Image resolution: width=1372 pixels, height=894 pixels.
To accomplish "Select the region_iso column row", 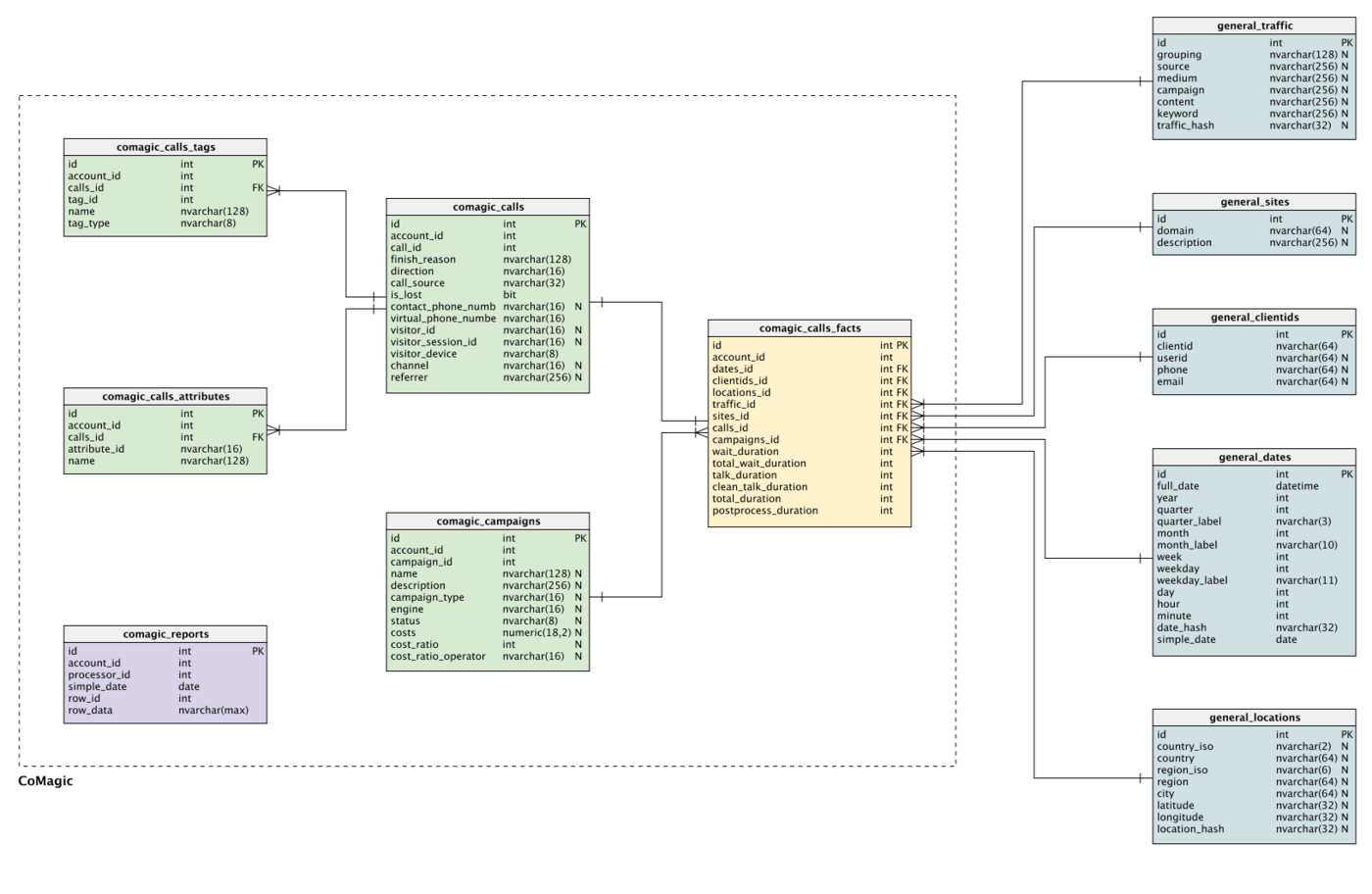I will pos(1254,770).
